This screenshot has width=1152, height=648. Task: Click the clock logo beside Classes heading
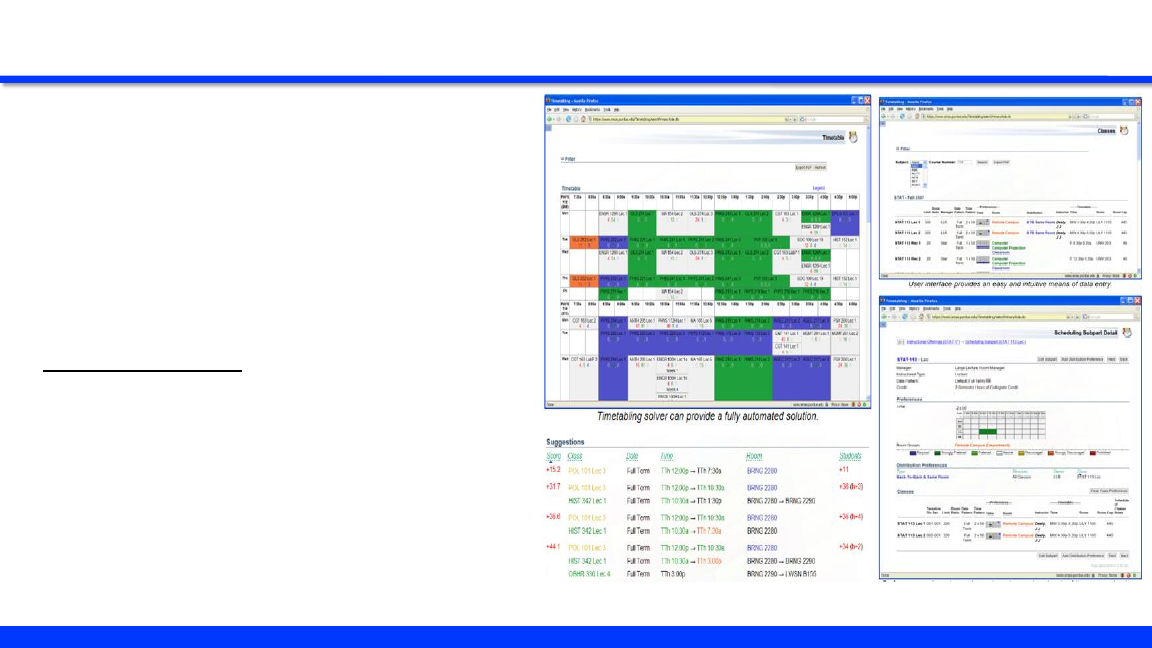pos(1123,130)
